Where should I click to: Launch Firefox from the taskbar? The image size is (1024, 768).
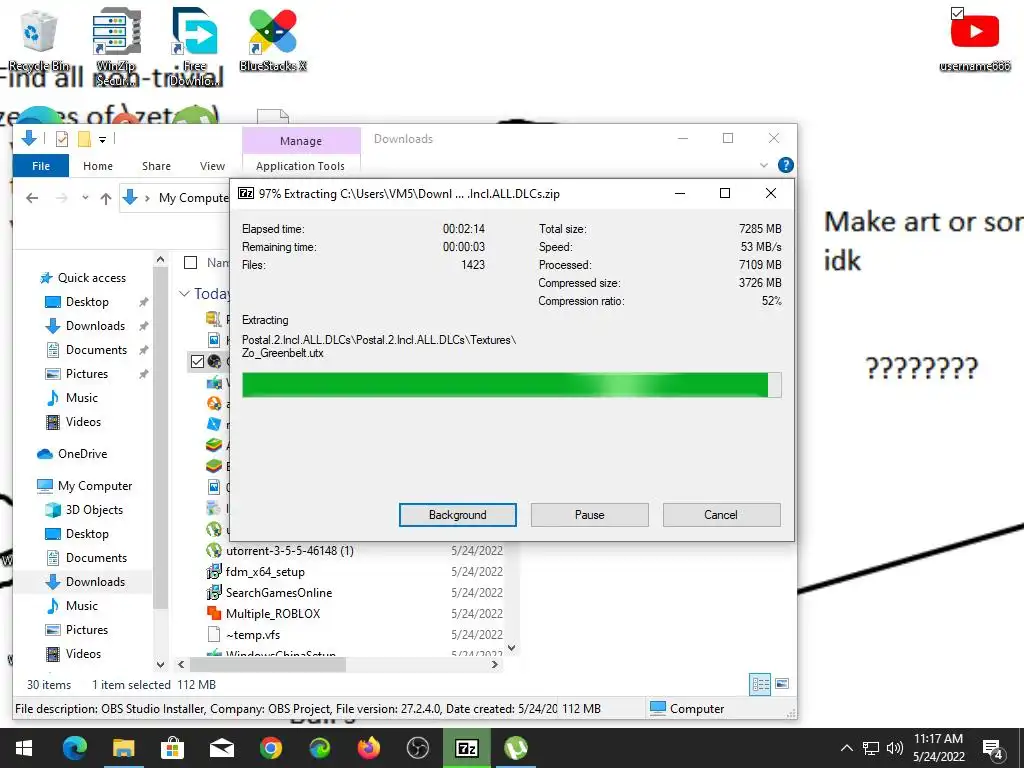[x=369, y=748]
